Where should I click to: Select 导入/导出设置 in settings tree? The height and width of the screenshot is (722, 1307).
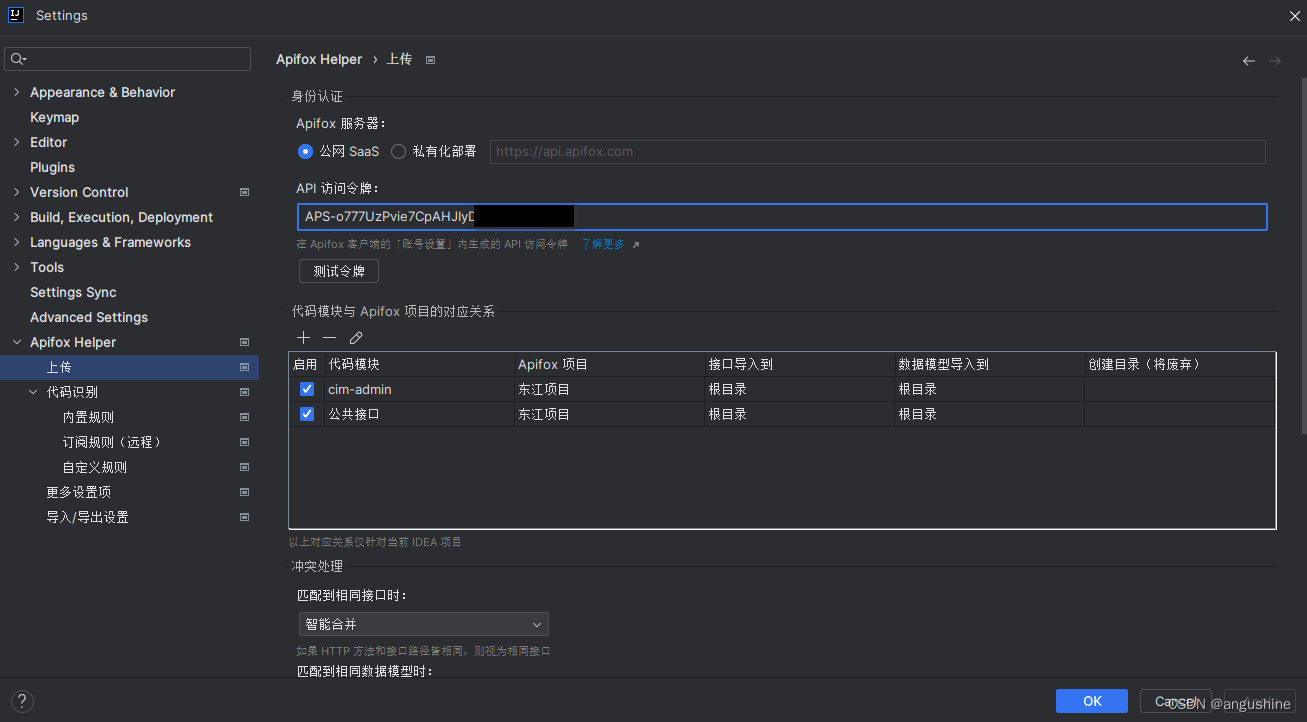[x=87, y=517]
